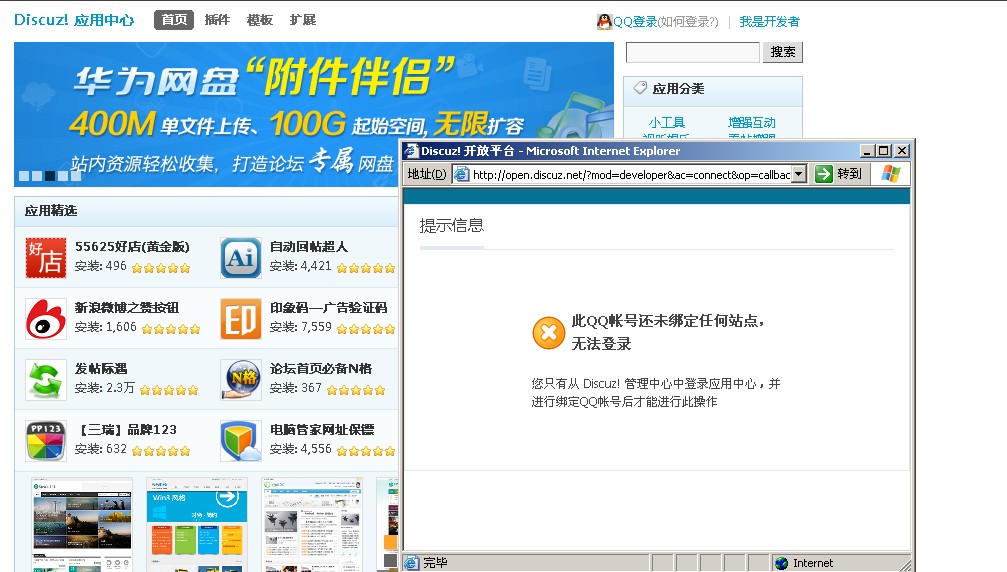Click the status bar page-done icon
The image size is (1007, 572).
[x=411, y=563]
